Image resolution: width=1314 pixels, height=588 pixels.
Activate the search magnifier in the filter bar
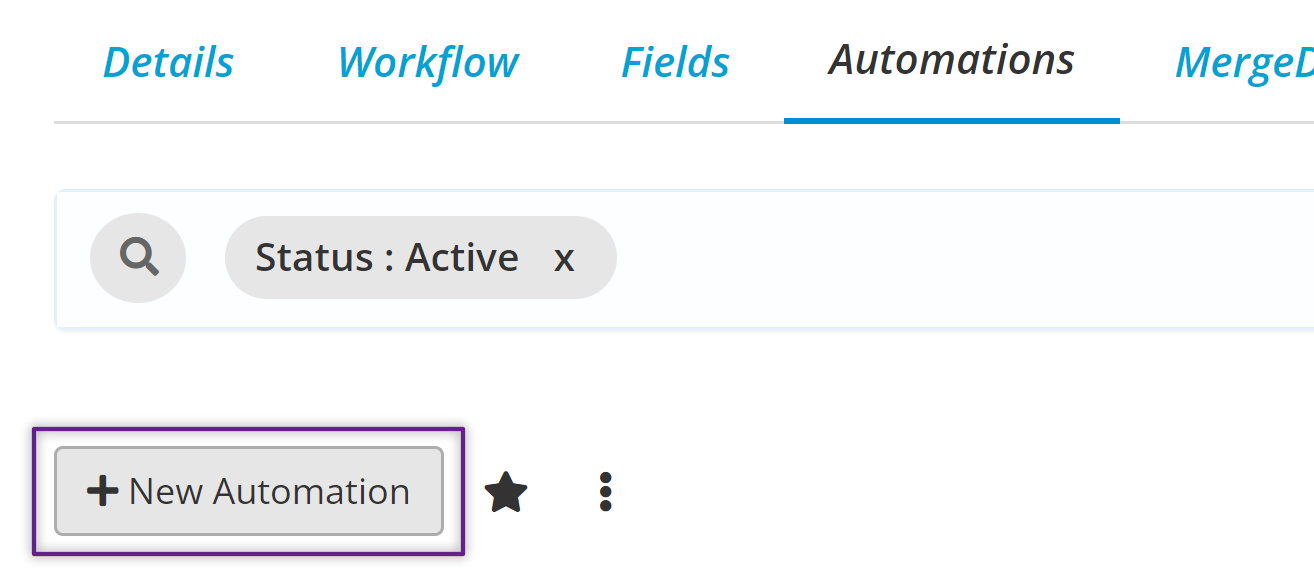click(137, 257)
